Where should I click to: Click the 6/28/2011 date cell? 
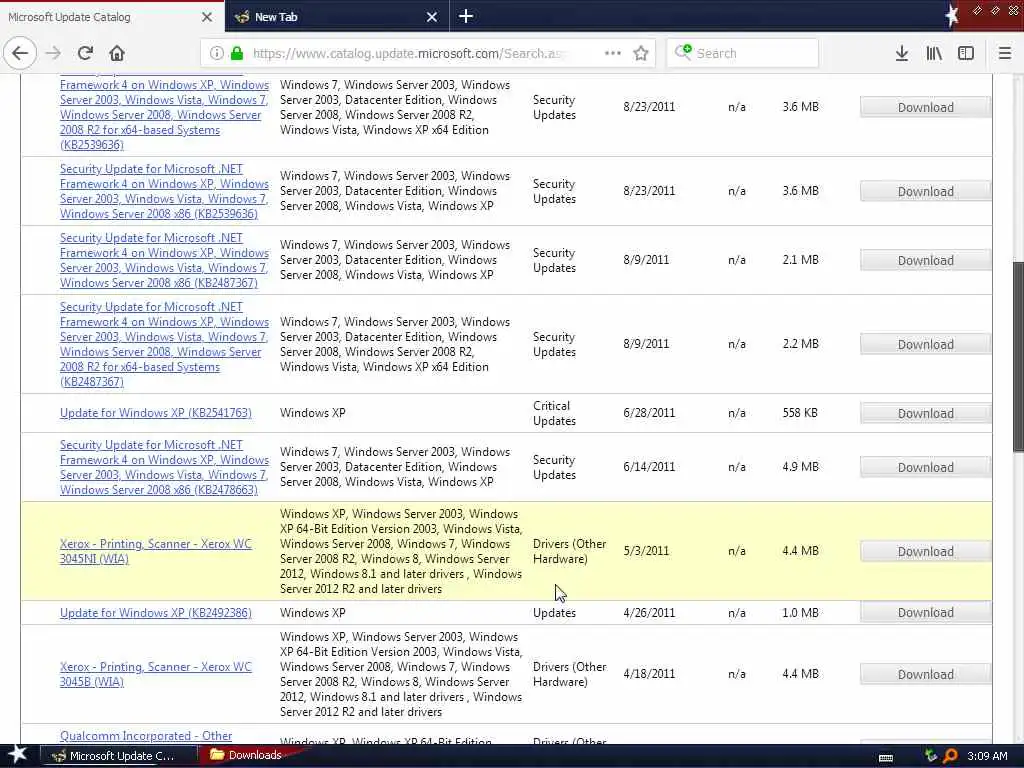tap(648, 413)
